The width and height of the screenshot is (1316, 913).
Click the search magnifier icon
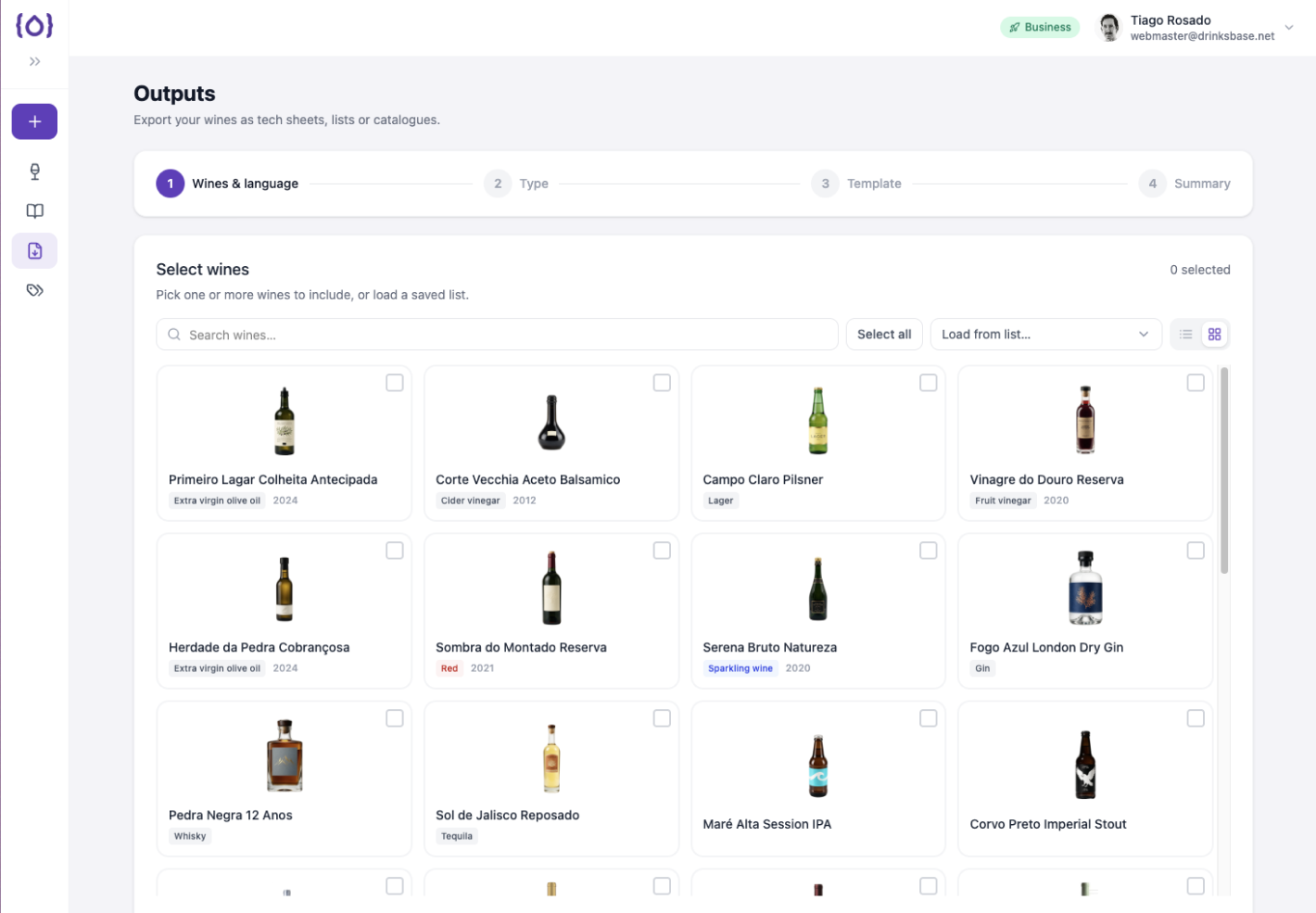pos(174,335)
